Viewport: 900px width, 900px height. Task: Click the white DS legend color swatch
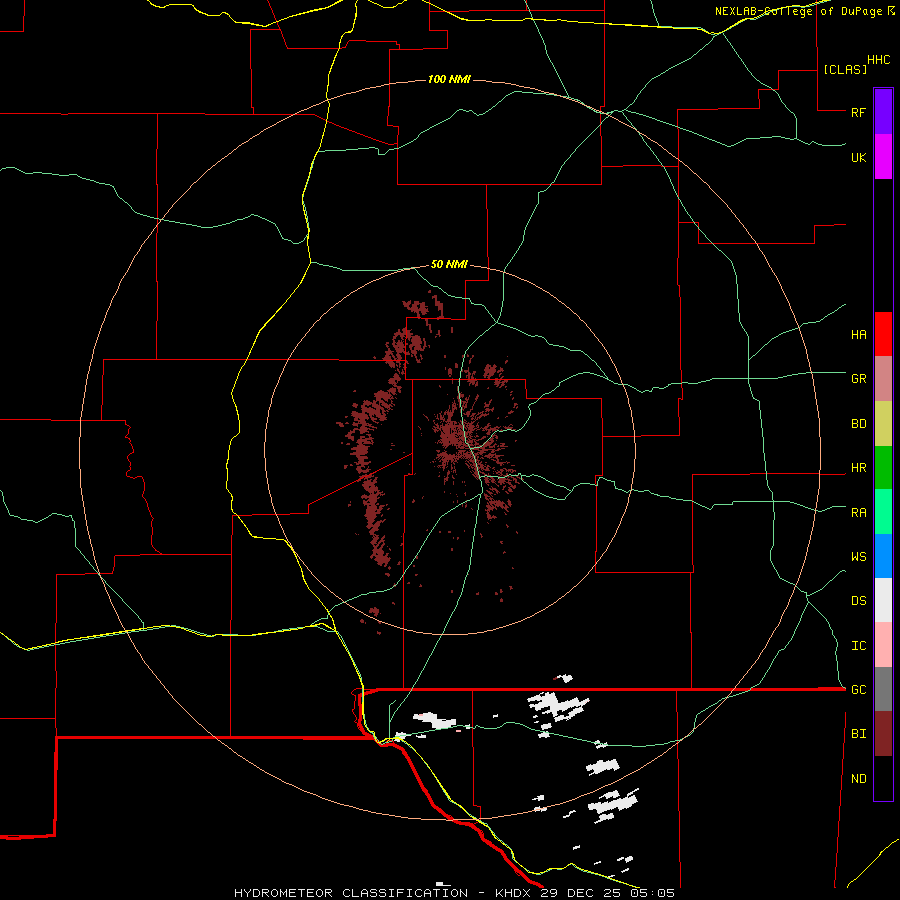[x=883, y=600]
